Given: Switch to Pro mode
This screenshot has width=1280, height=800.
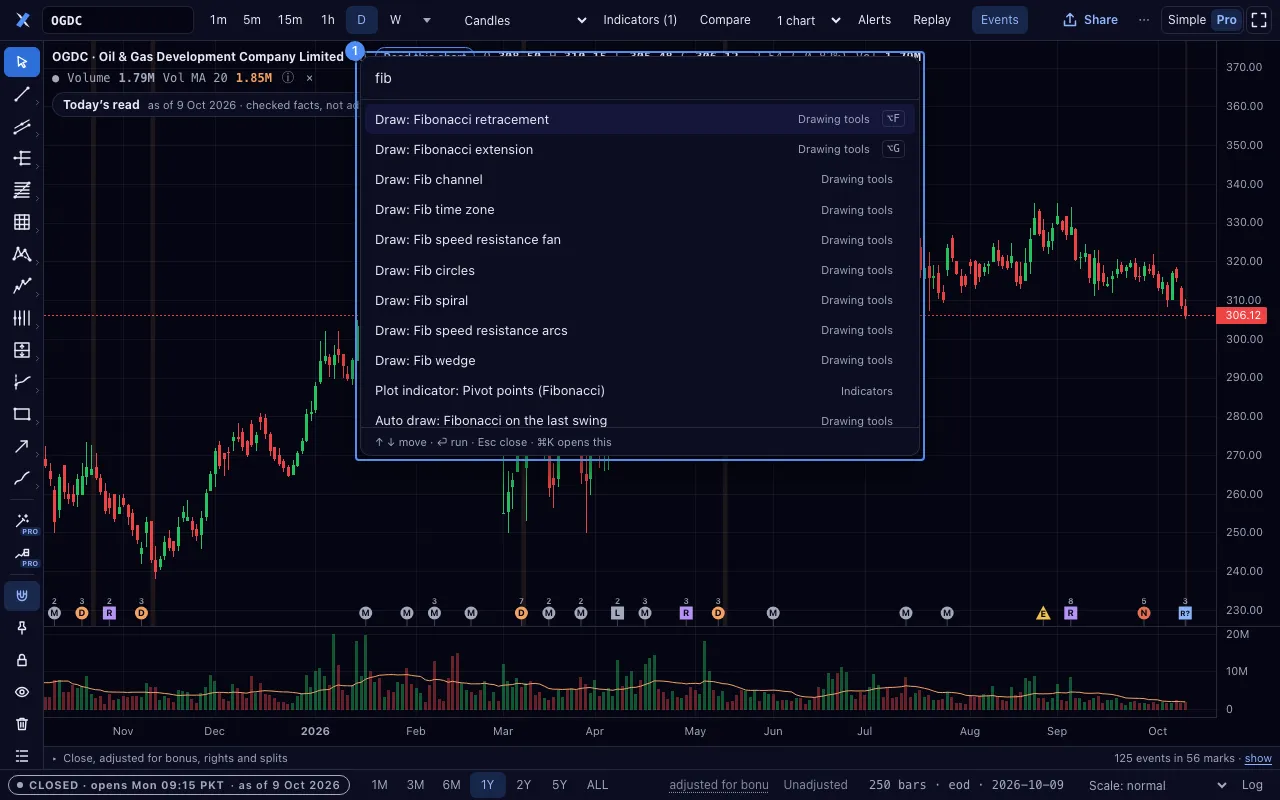Looking at the screenshot, I should pos(1225,20).
